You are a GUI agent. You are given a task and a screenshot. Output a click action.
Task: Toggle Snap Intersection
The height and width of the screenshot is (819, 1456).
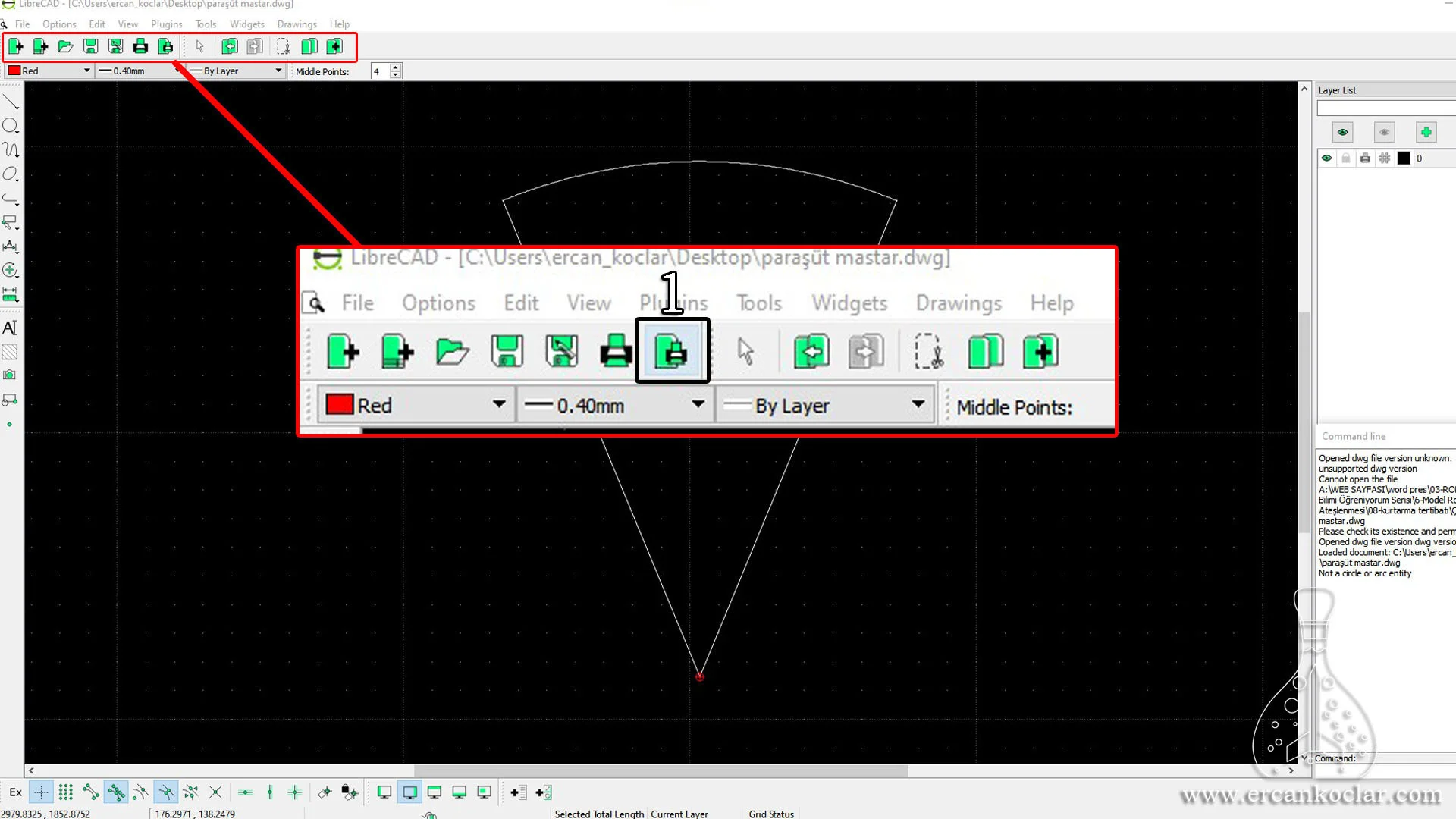[x=215, y=792]
